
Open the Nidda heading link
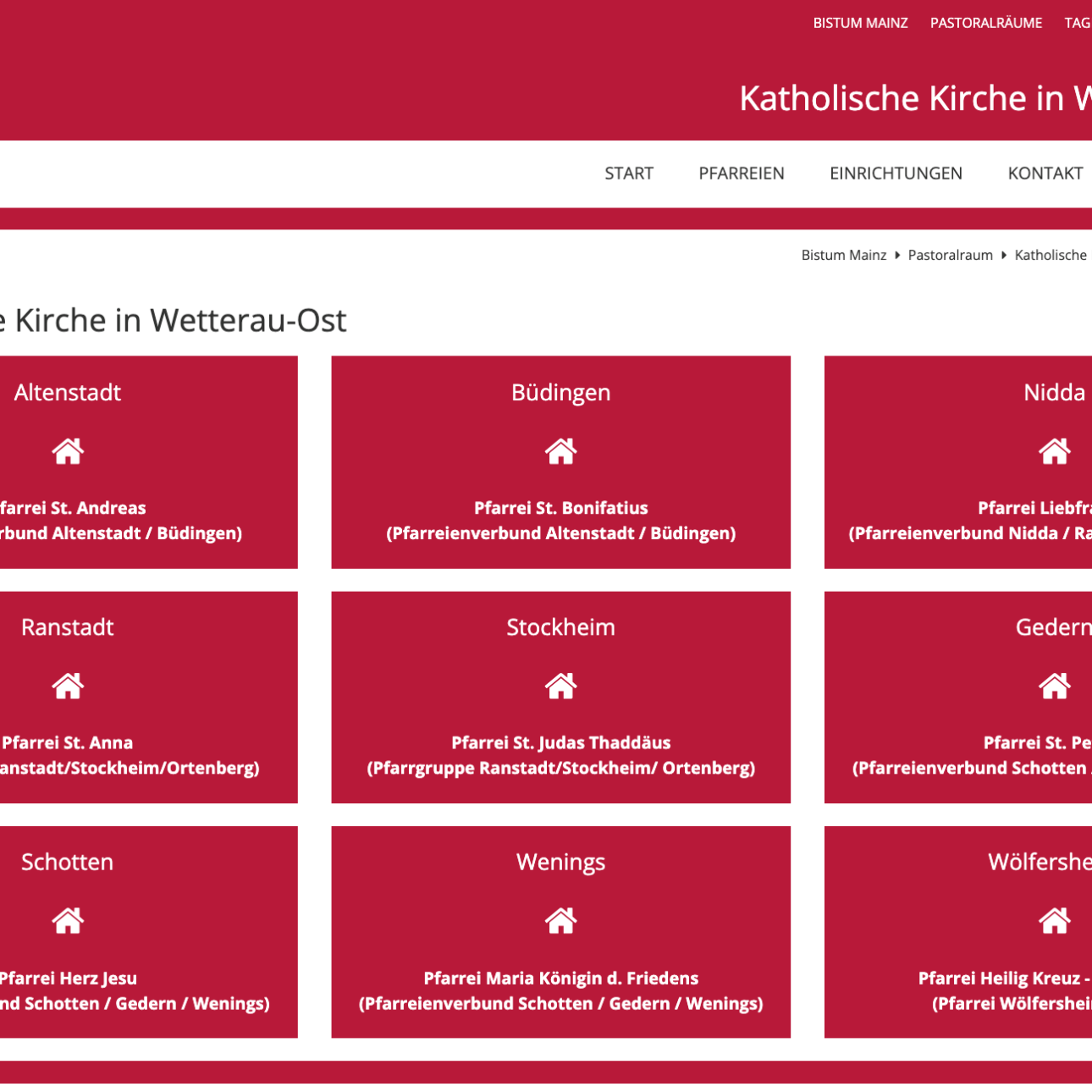coord(1055,392)
